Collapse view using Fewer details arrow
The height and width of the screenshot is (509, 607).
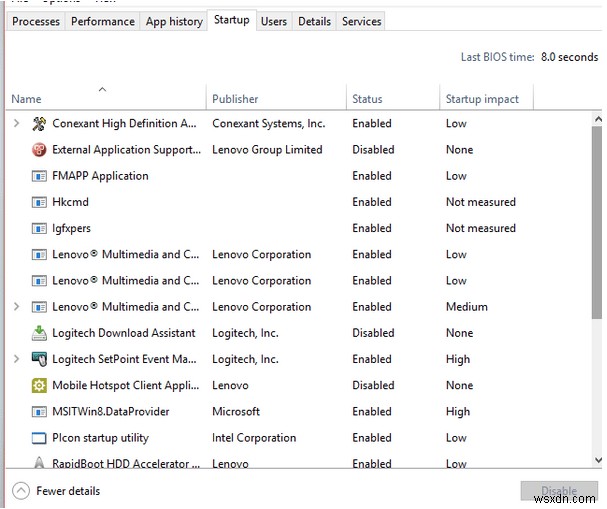tap(21, 491)
